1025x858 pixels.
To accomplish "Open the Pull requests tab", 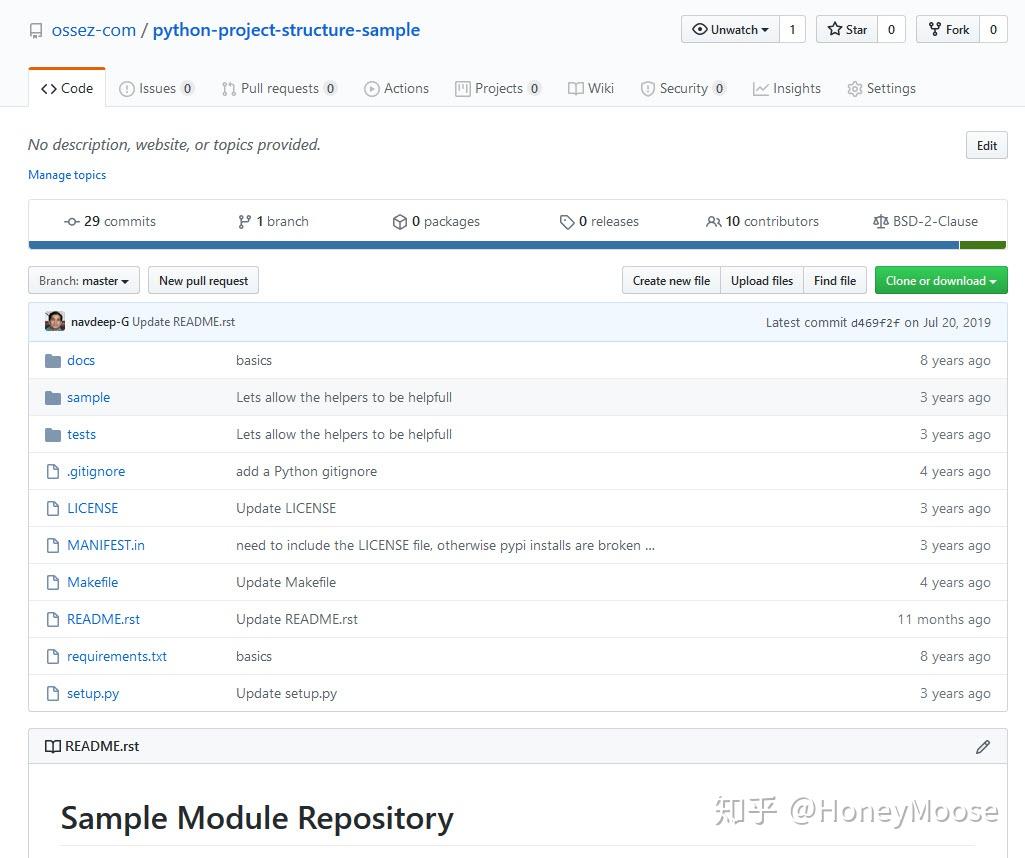I will tap(279, 88).
